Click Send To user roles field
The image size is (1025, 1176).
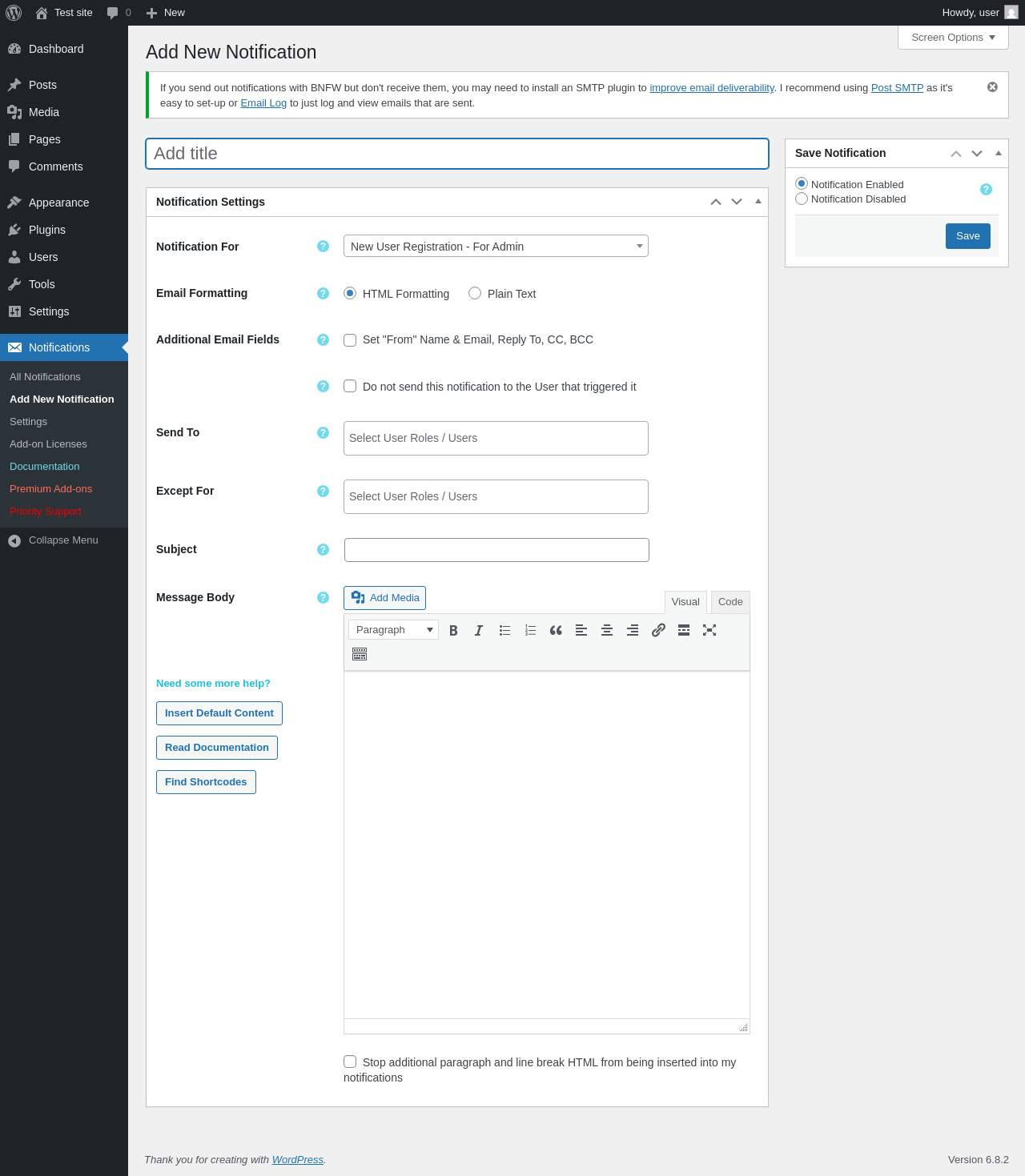[x=496, y=438]
